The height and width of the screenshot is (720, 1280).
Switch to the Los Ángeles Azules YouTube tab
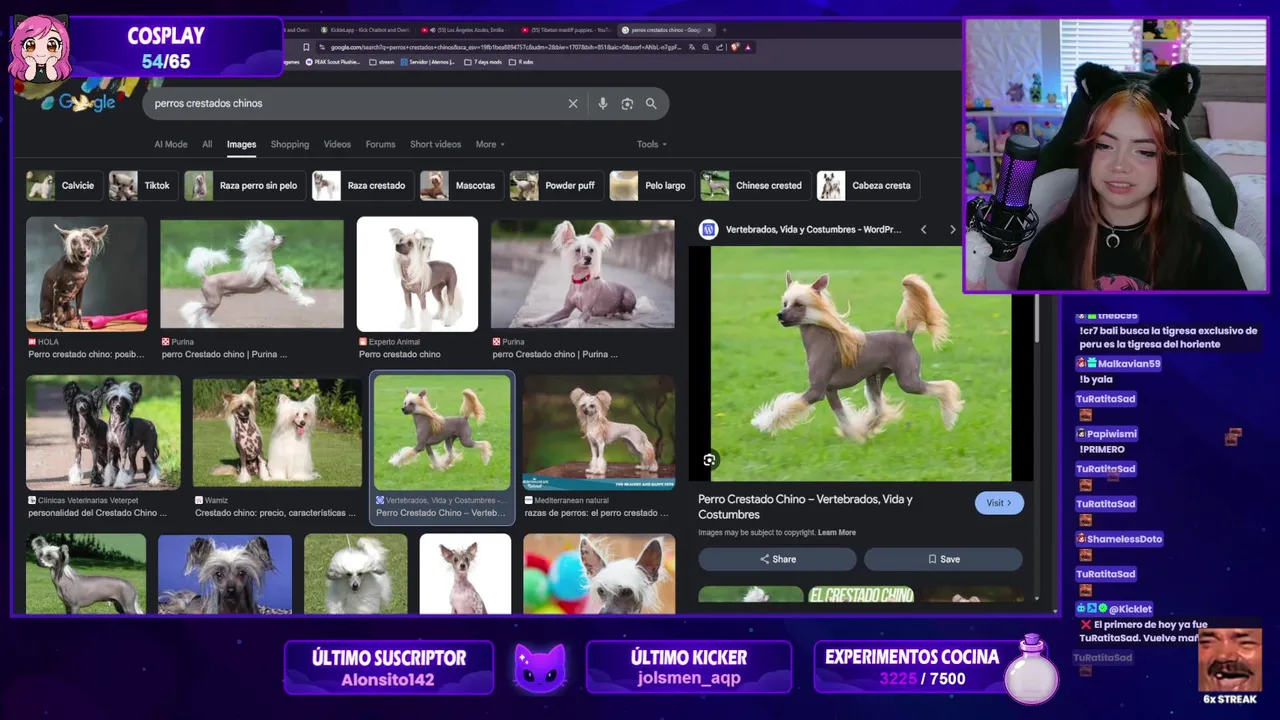464,30
